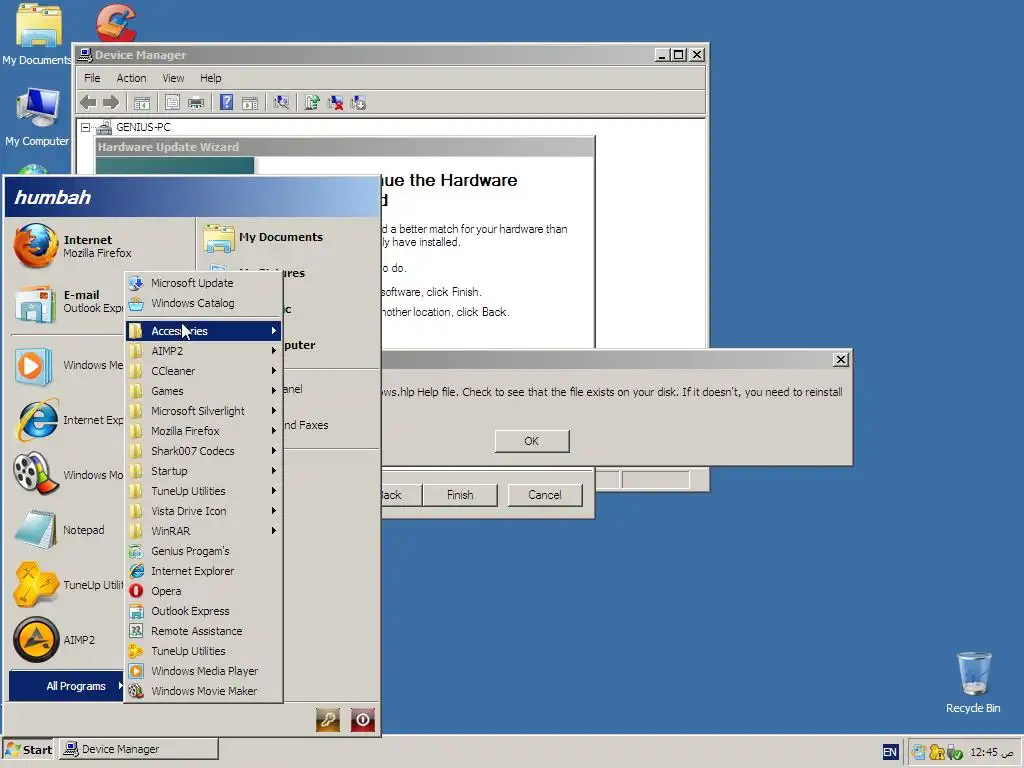Open Outlook Express E-mail entry in Start menu

[x=68, y=302]
